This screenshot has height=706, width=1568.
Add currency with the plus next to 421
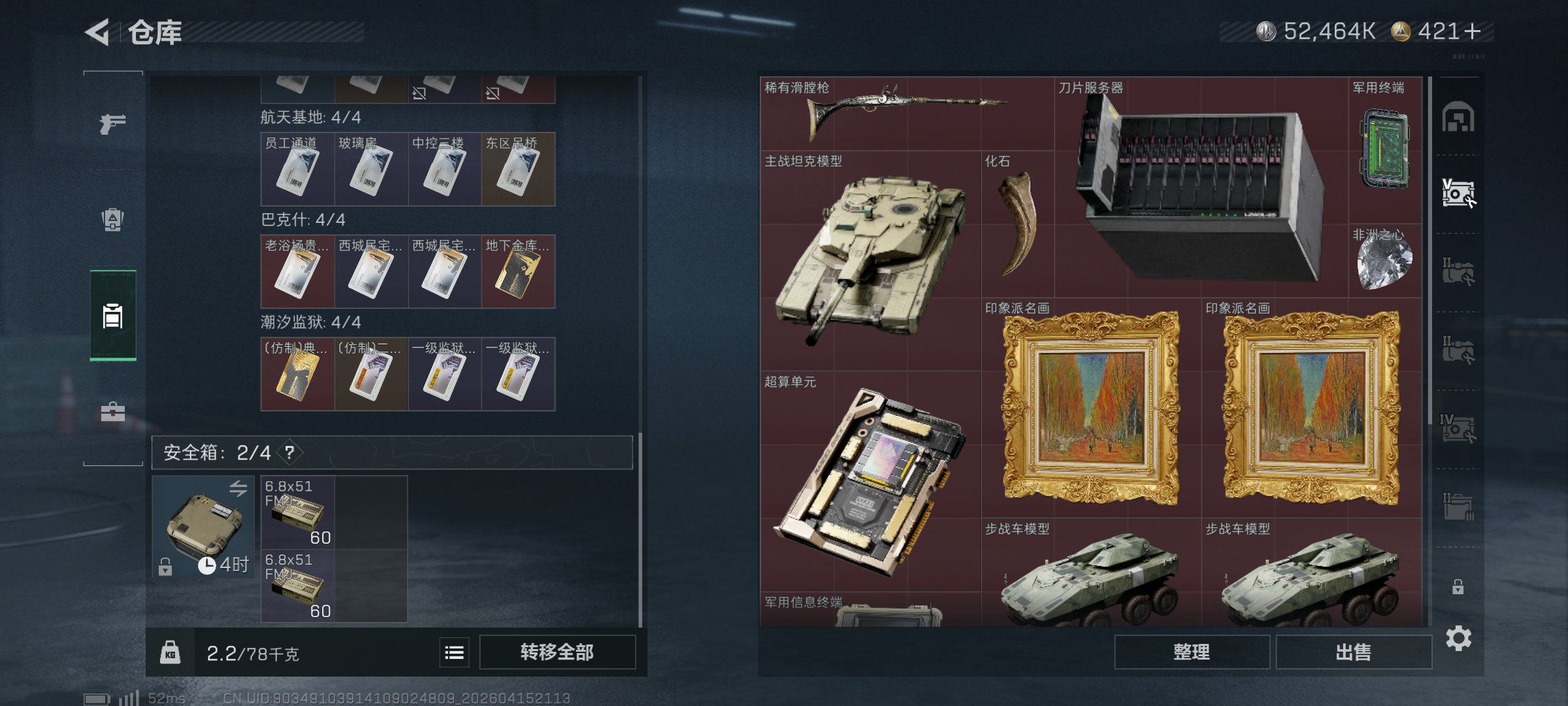[x=1472, y=31]
